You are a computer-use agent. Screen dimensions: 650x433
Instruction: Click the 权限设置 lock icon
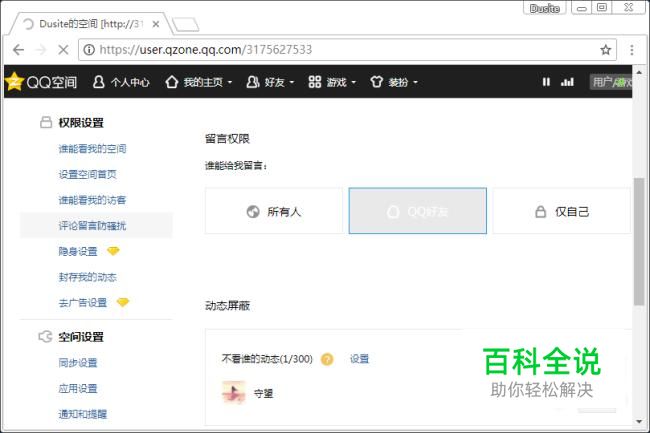(46, 122)
